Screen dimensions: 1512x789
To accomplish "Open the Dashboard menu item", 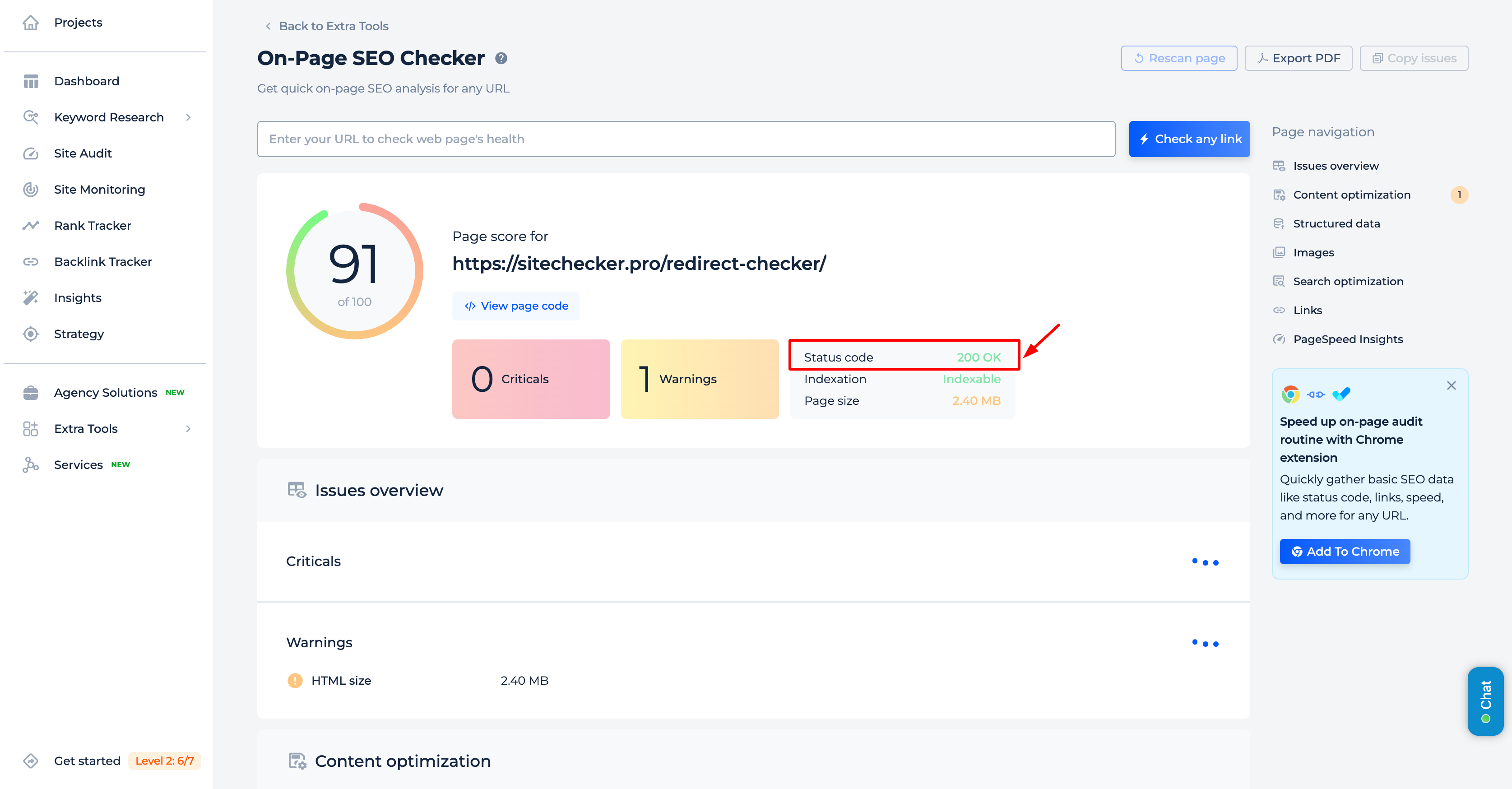I will (87, 80).
